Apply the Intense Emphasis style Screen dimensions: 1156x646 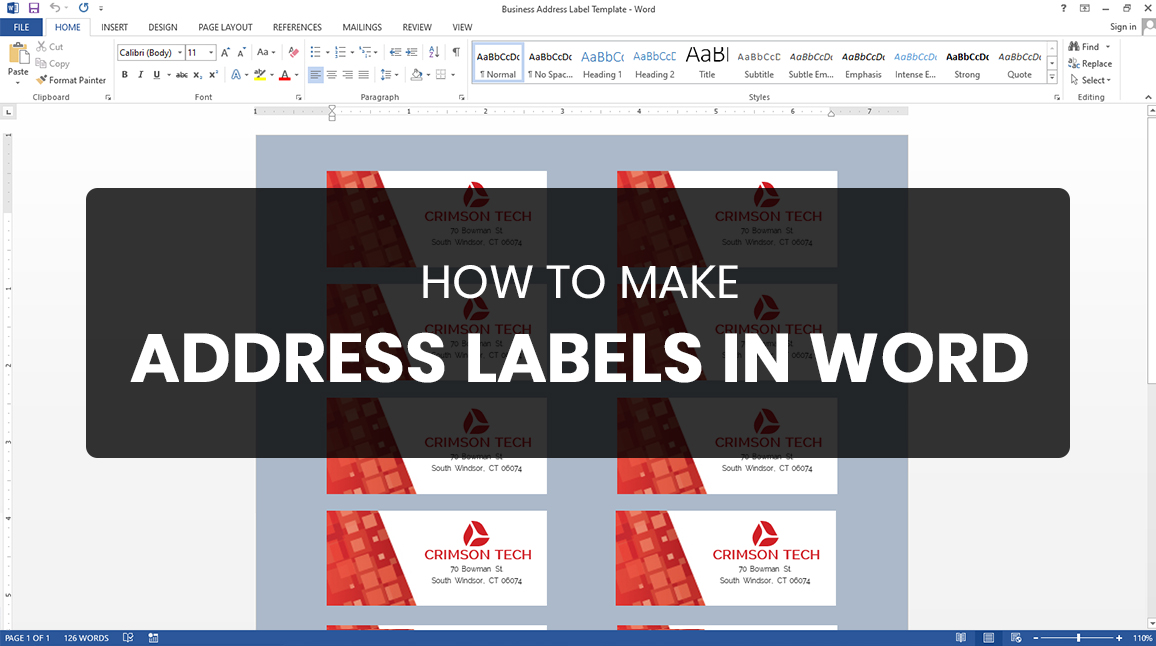(915, 63)
